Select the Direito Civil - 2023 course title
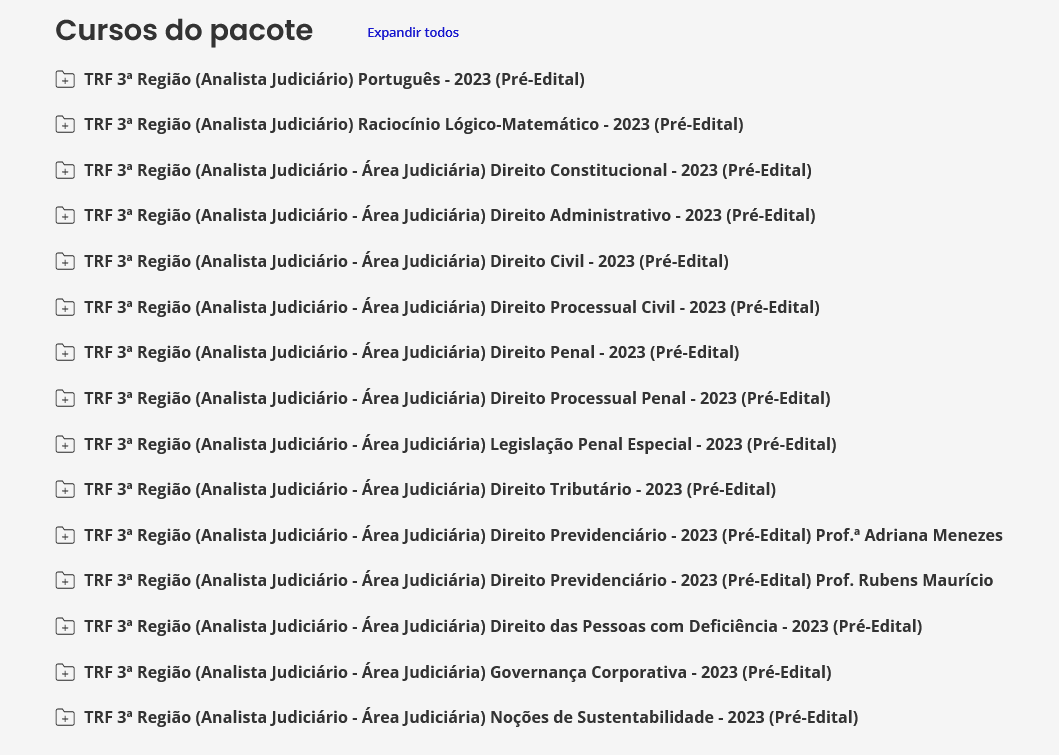Viewport: 1059px width, 755px height. click(407, 261)
